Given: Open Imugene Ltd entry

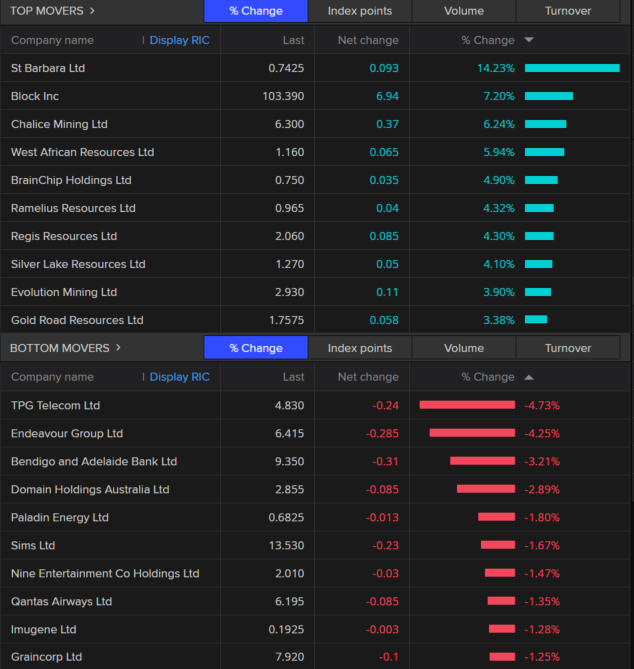Looking at the screenshot, I should [x=44, y=629].
